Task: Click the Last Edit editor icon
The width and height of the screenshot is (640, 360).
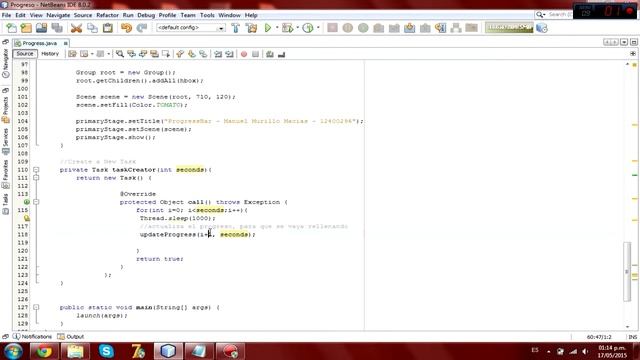Action: click(72, 54)
